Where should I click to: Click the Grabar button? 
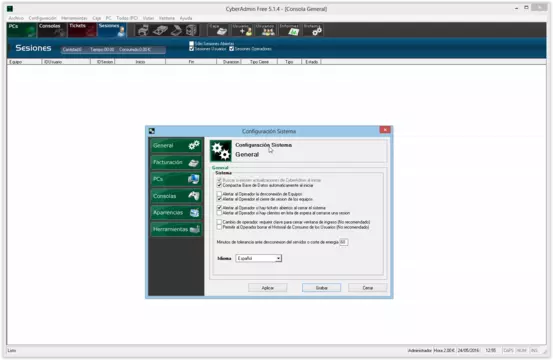click(x=321, y=288)
